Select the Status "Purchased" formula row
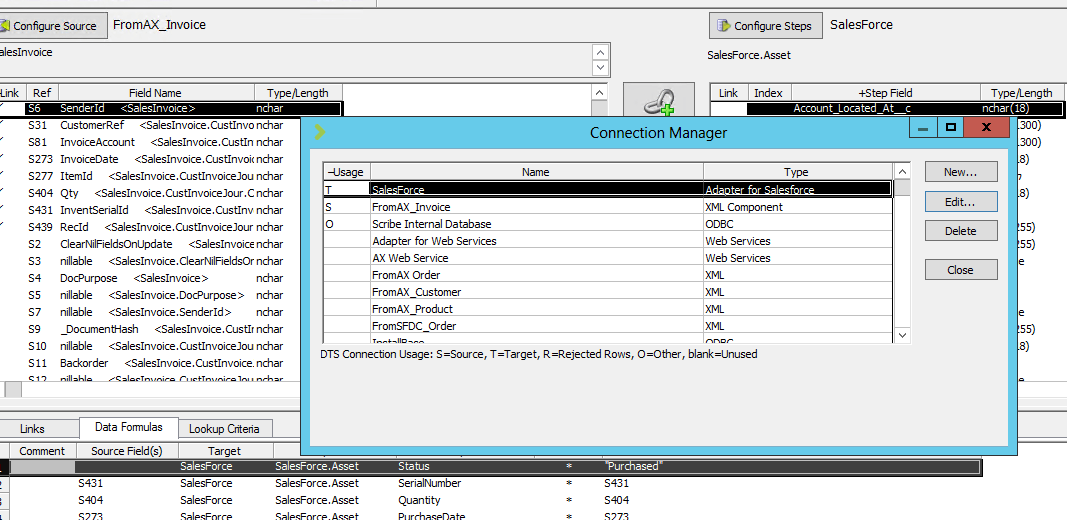 pyautogui.click(x=490, y=467)
